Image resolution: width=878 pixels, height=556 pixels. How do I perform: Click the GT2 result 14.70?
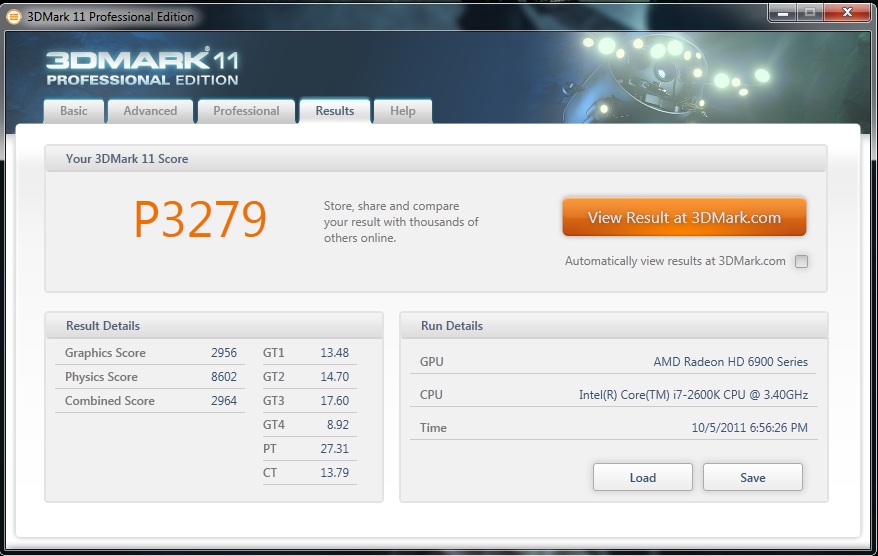pyautogui.click(x=334, y=377)
